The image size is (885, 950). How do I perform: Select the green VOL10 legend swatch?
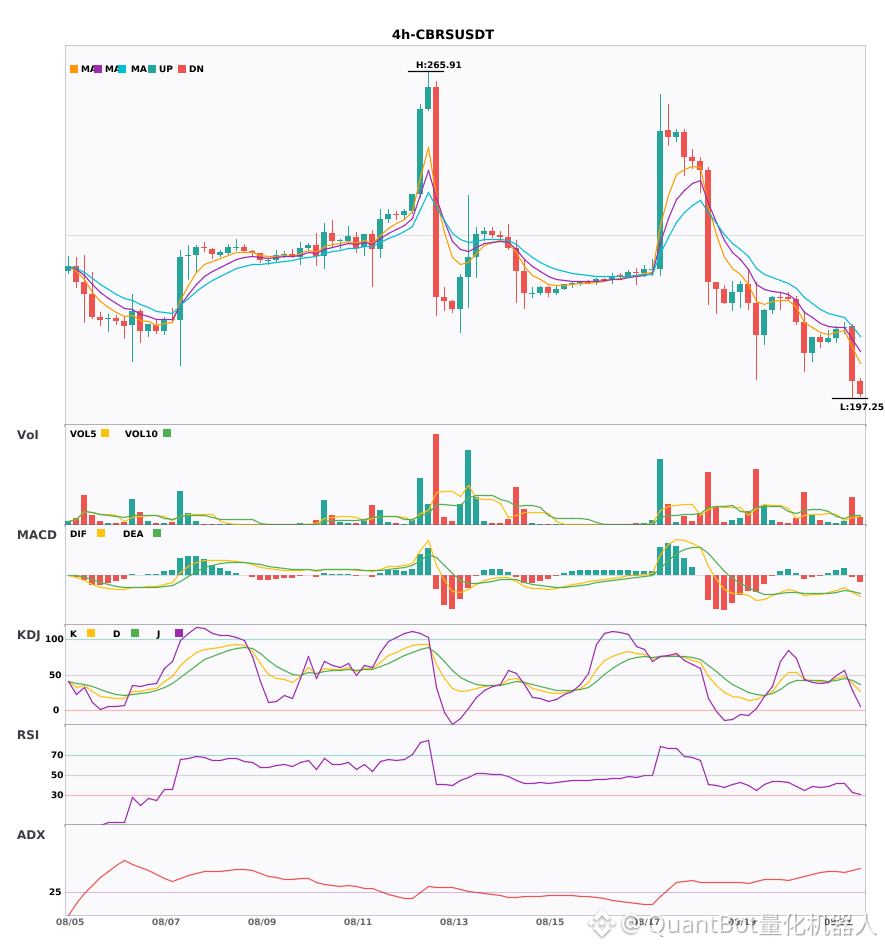167,433
